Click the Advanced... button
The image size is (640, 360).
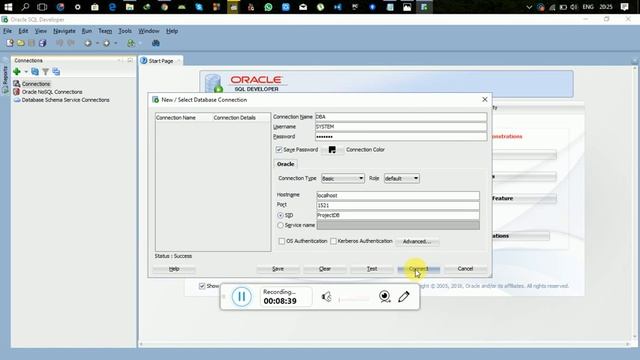click(x=417, y=242)
